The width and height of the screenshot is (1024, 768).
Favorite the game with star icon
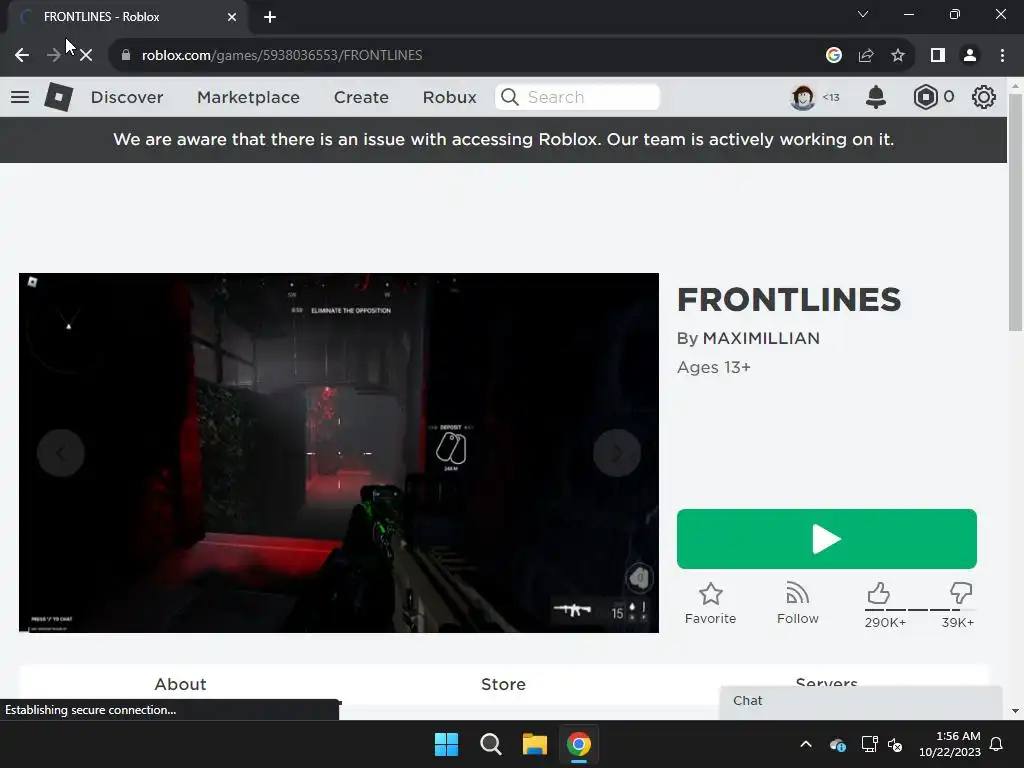(711, 594)
